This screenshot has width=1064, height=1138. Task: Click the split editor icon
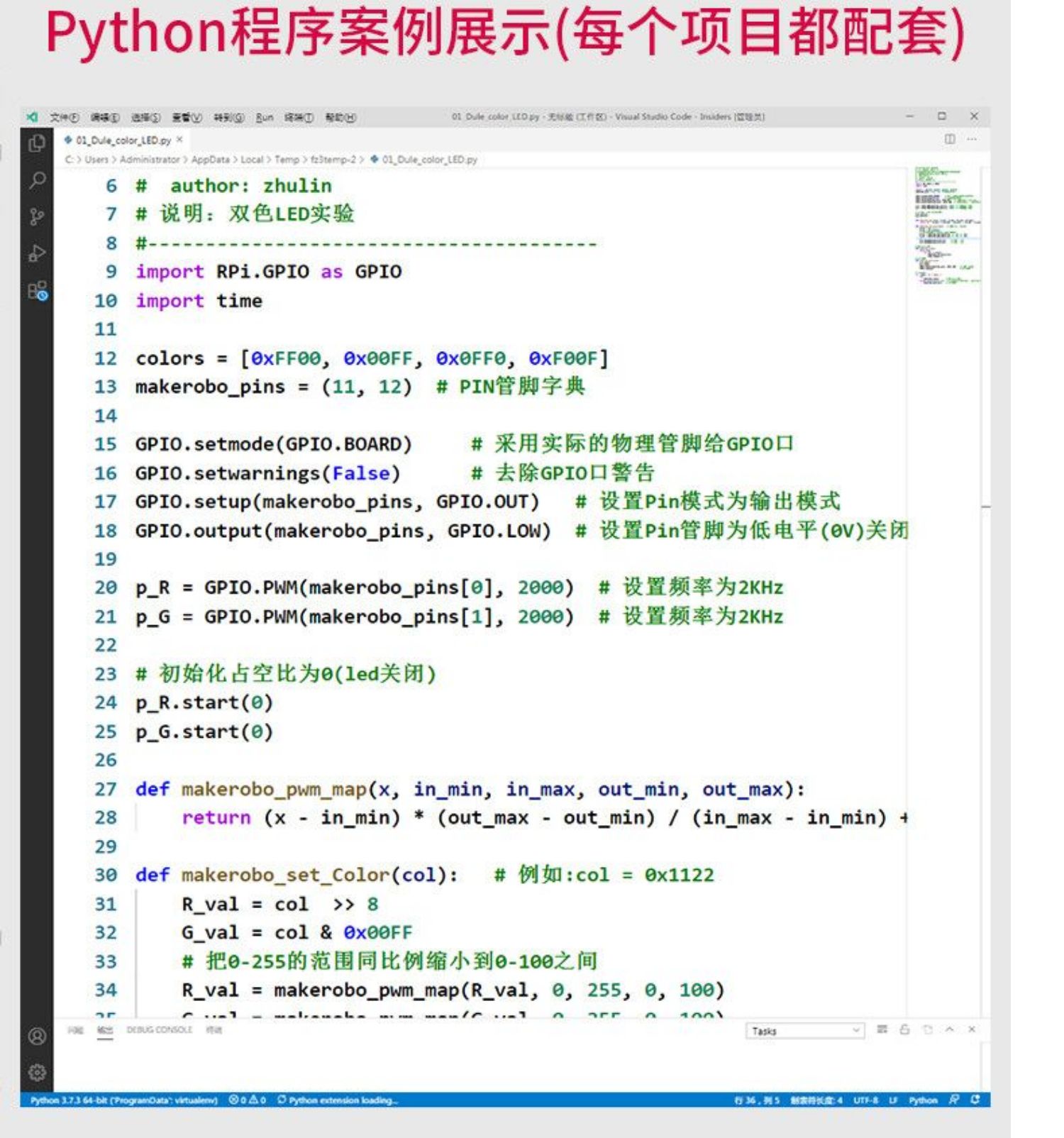[950, 139]
